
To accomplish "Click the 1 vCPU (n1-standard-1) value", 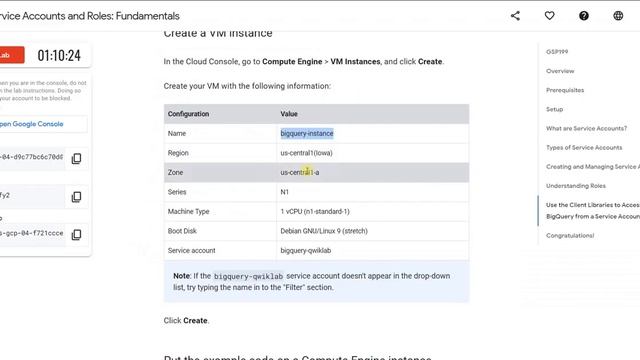I will point(315,211).
